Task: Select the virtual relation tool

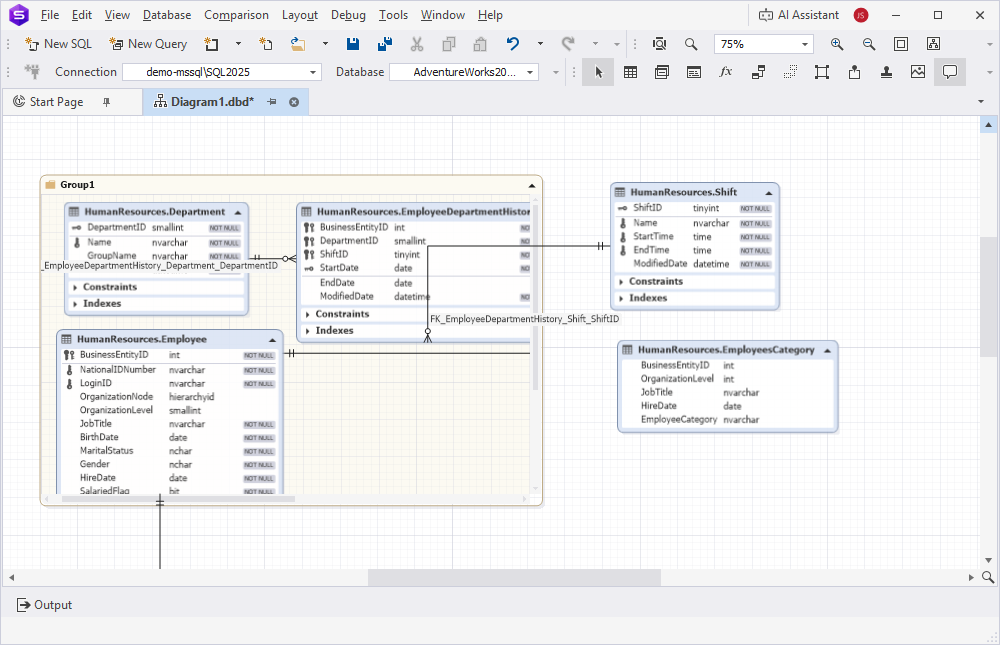Action: pyautogui.click(x=790, y=72)
